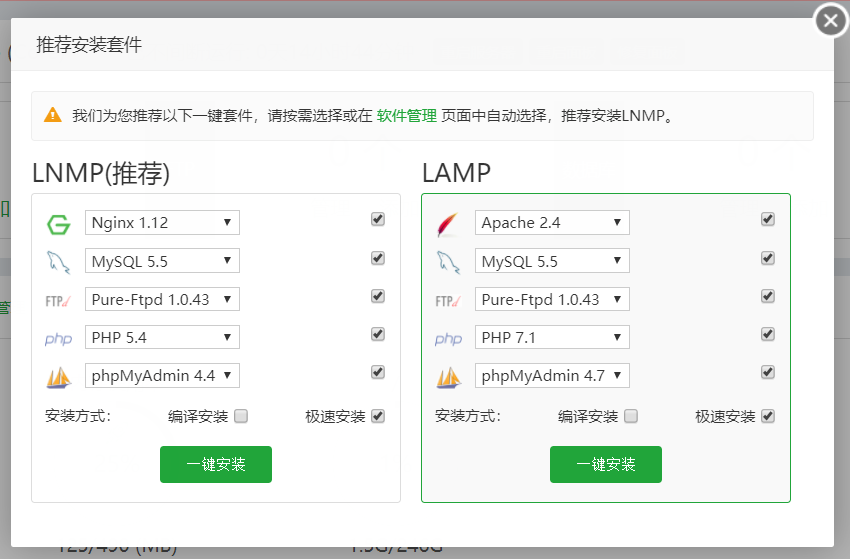
Task: Expand the PHP 7.1 version dropdown
Action: [552, 337]
